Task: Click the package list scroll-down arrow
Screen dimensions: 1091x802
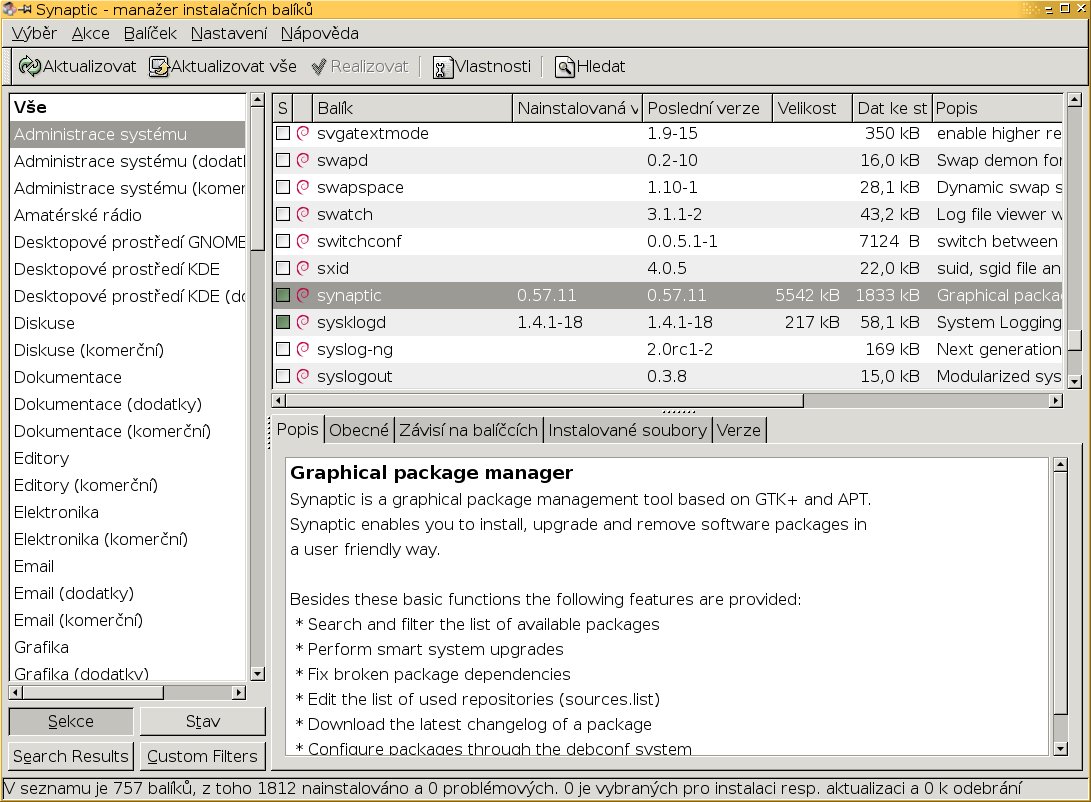Action: pos(1075,381)
